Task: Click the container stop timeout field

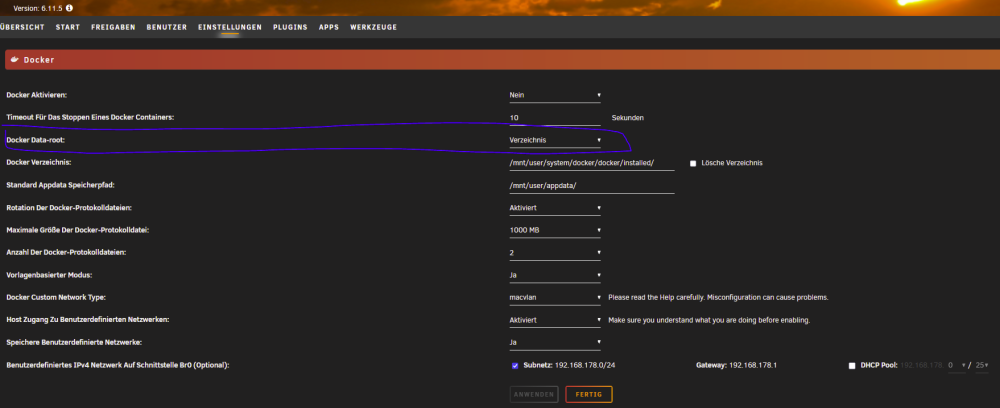Action: (x=555, y=118)
